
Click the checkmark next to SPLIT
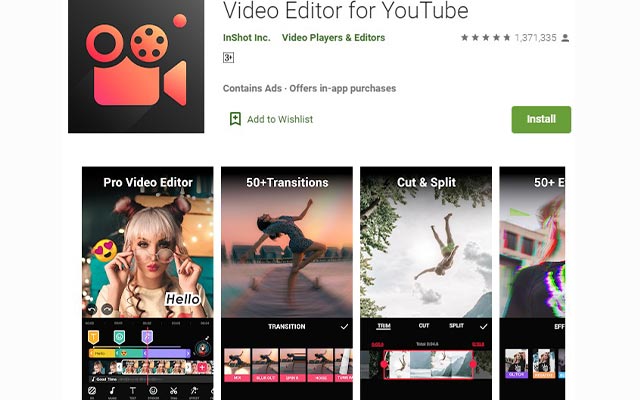(x=484, y=327)
